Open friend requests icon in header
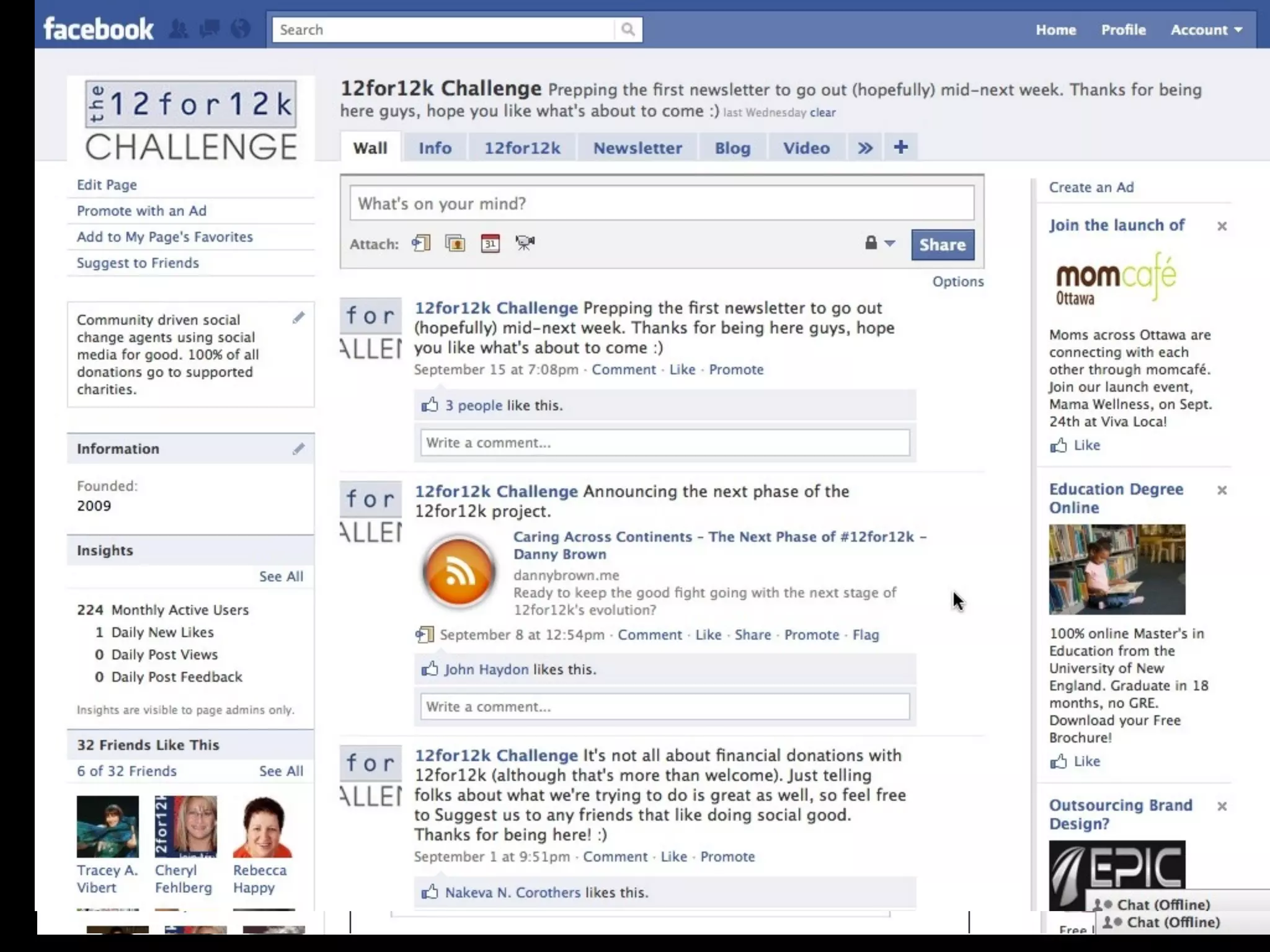 coord(179,29)
